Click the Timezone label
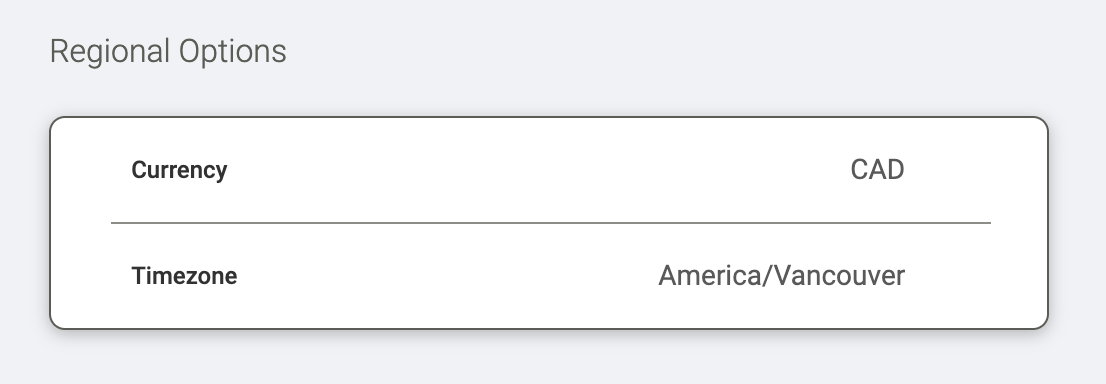 tap(184, 276)
